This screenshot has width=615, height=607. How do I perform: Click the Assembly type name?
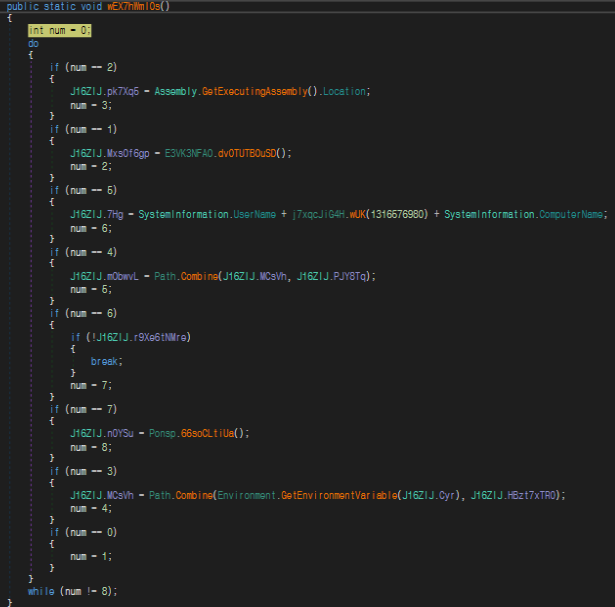[176, 92]
